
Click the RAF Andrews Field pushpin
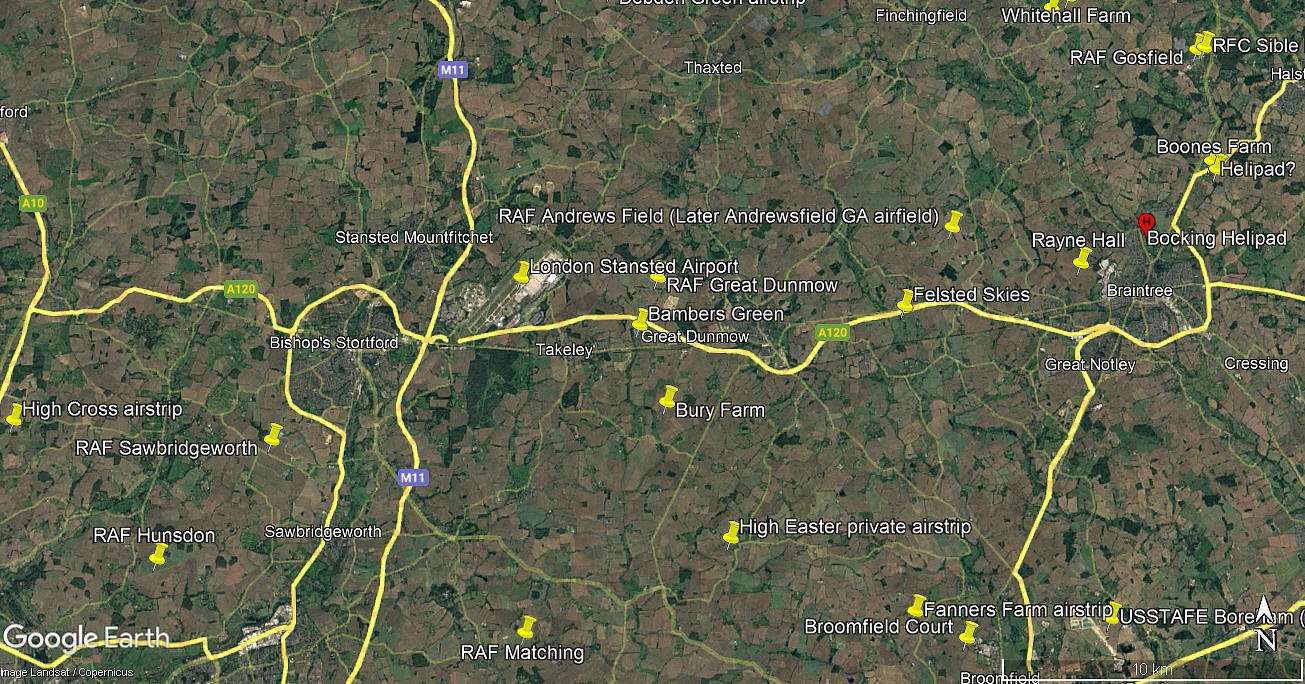(954, 223)
